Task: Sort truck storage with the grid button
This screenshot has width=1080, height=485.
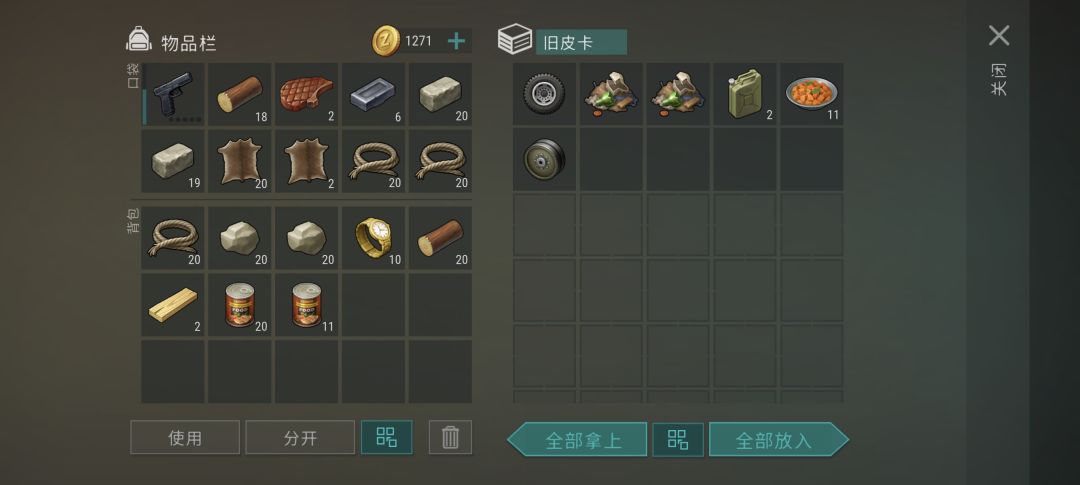Action: click(678, 440)
